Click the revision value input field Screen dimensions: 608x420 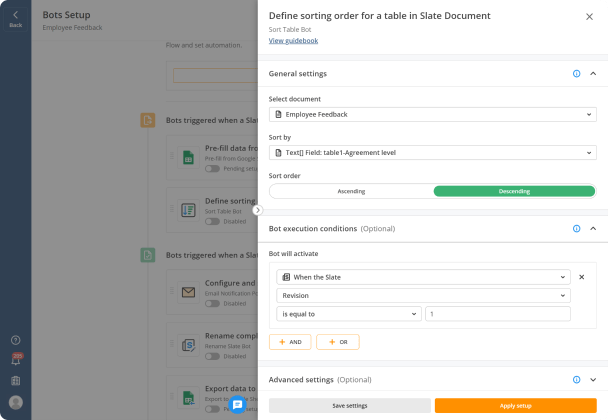pyautogui.click(x=497, y=314)
